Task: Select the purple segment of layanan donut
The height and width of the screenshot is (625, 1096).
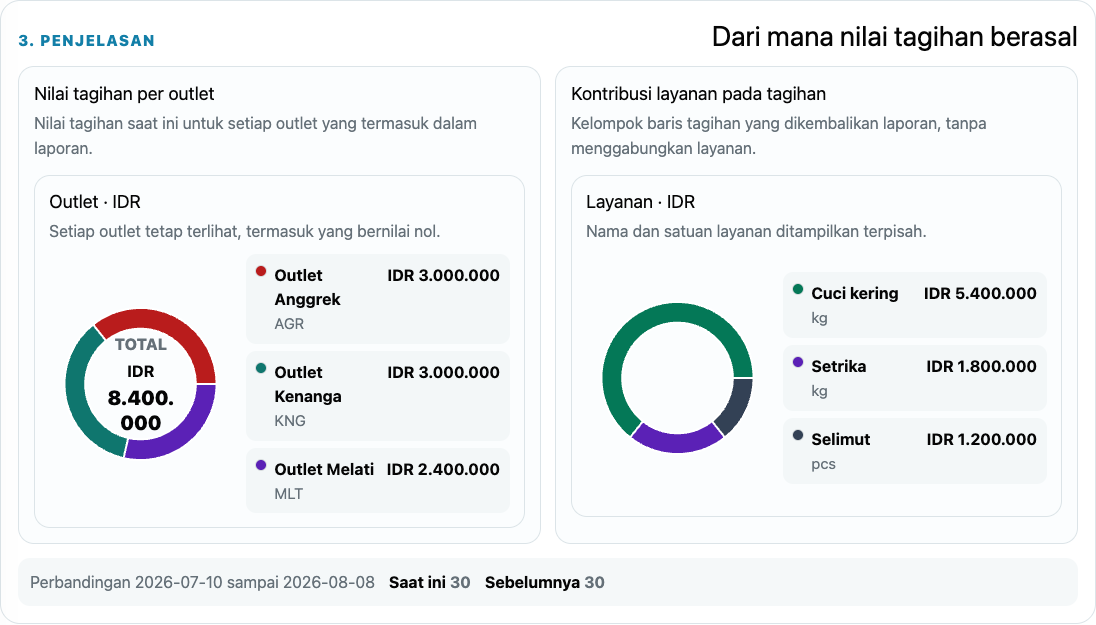Action: 677,442
